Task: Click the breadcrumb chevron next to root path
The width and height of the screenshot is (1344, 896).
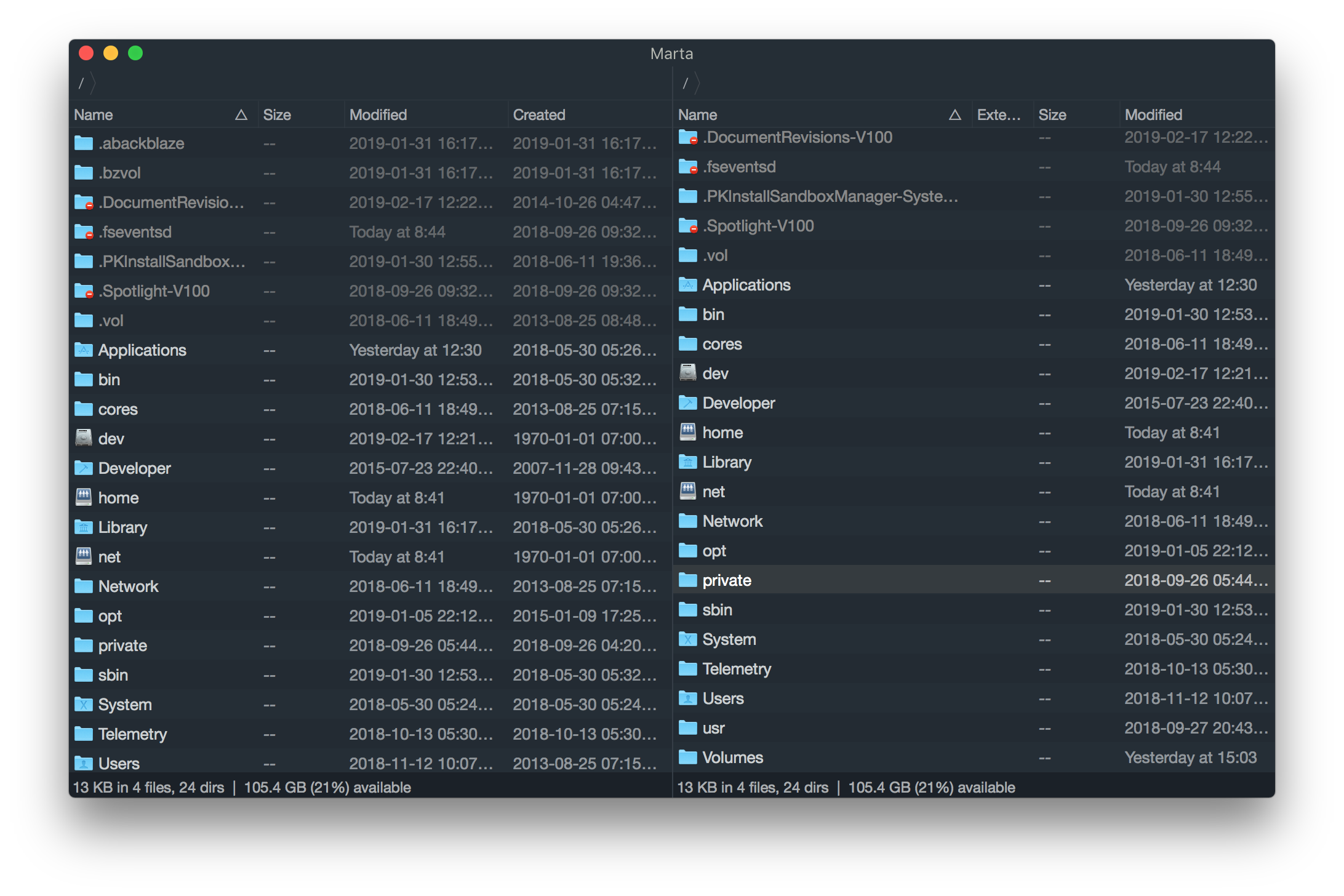Action: coord(92,83)
